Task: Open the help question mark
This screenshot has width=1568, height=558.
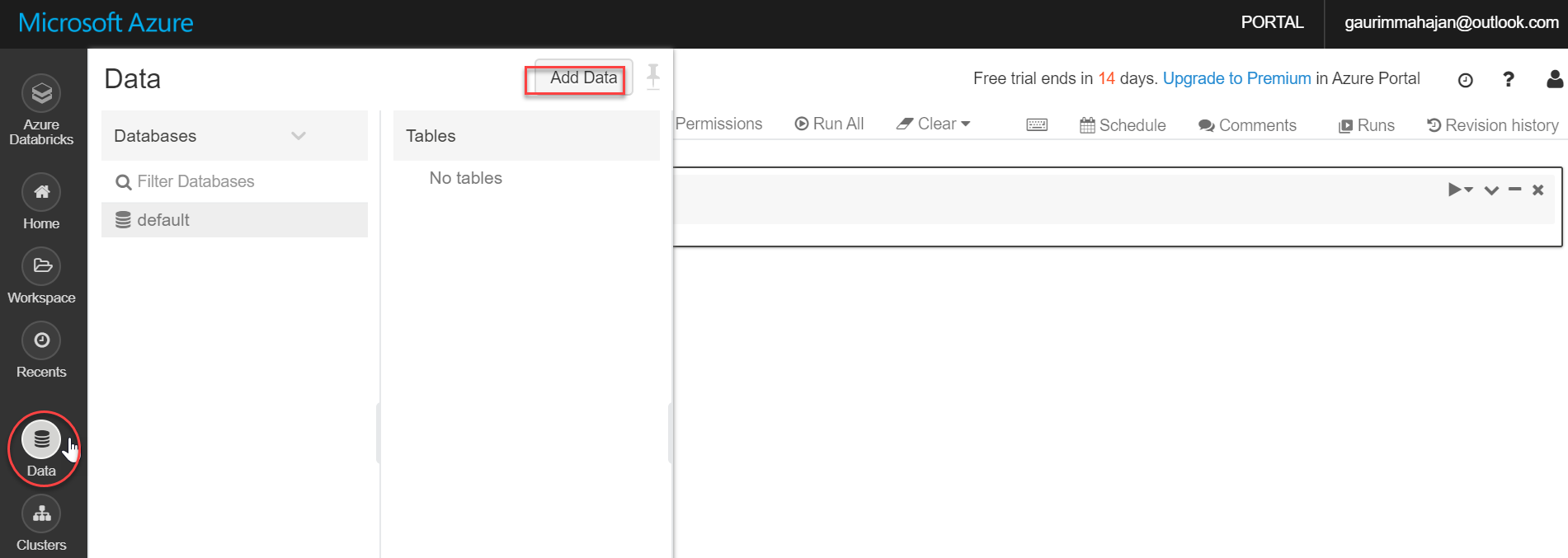Action: 1509,79
